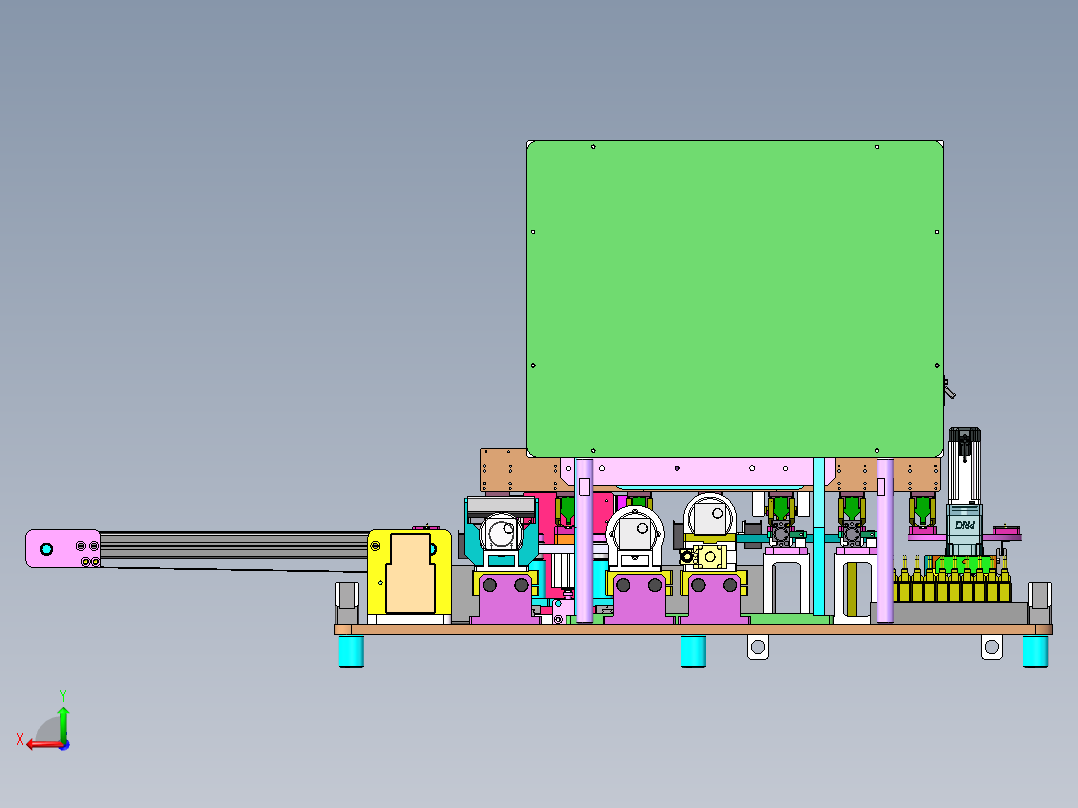This screenshot has height=808, width=1078.
Task: Select the white mounting lug near the right foot
Action: (991, 646)
